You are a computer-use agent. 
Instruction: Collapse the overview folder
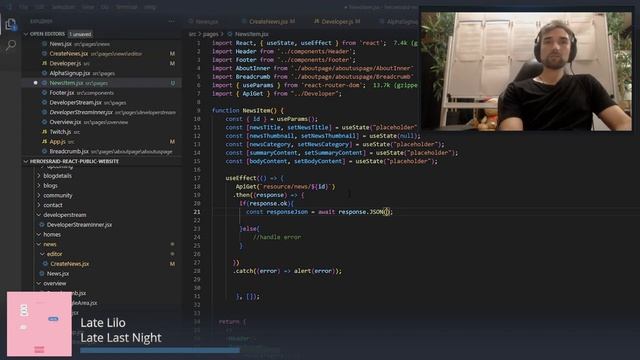[39, 284]
